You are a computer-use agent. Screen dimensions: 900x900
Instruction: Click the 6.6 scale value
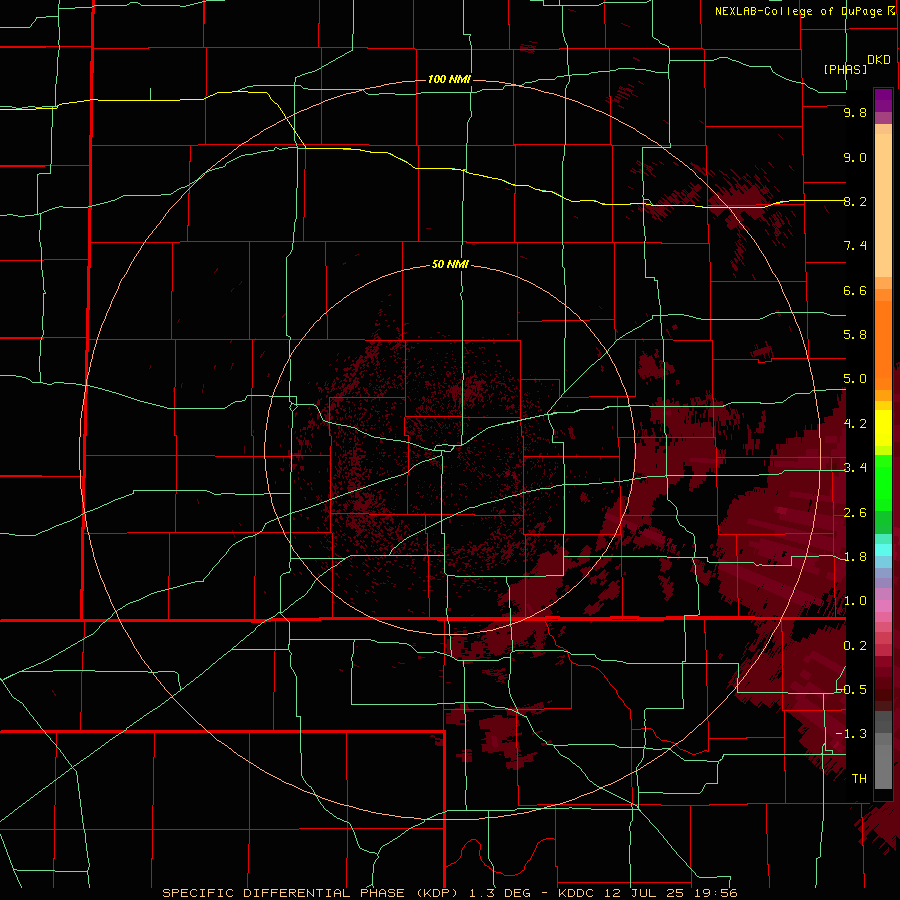(x=855, y=291)
